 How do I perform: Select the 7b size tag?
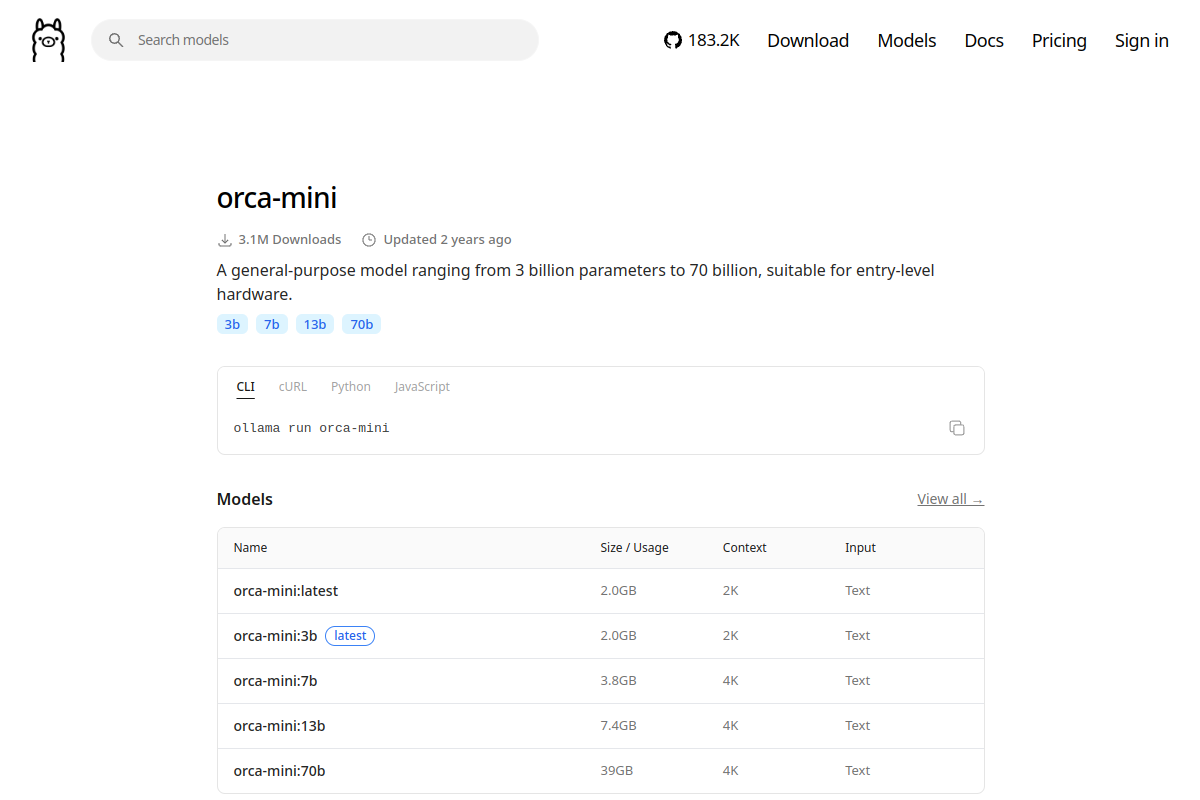point(272,324)
